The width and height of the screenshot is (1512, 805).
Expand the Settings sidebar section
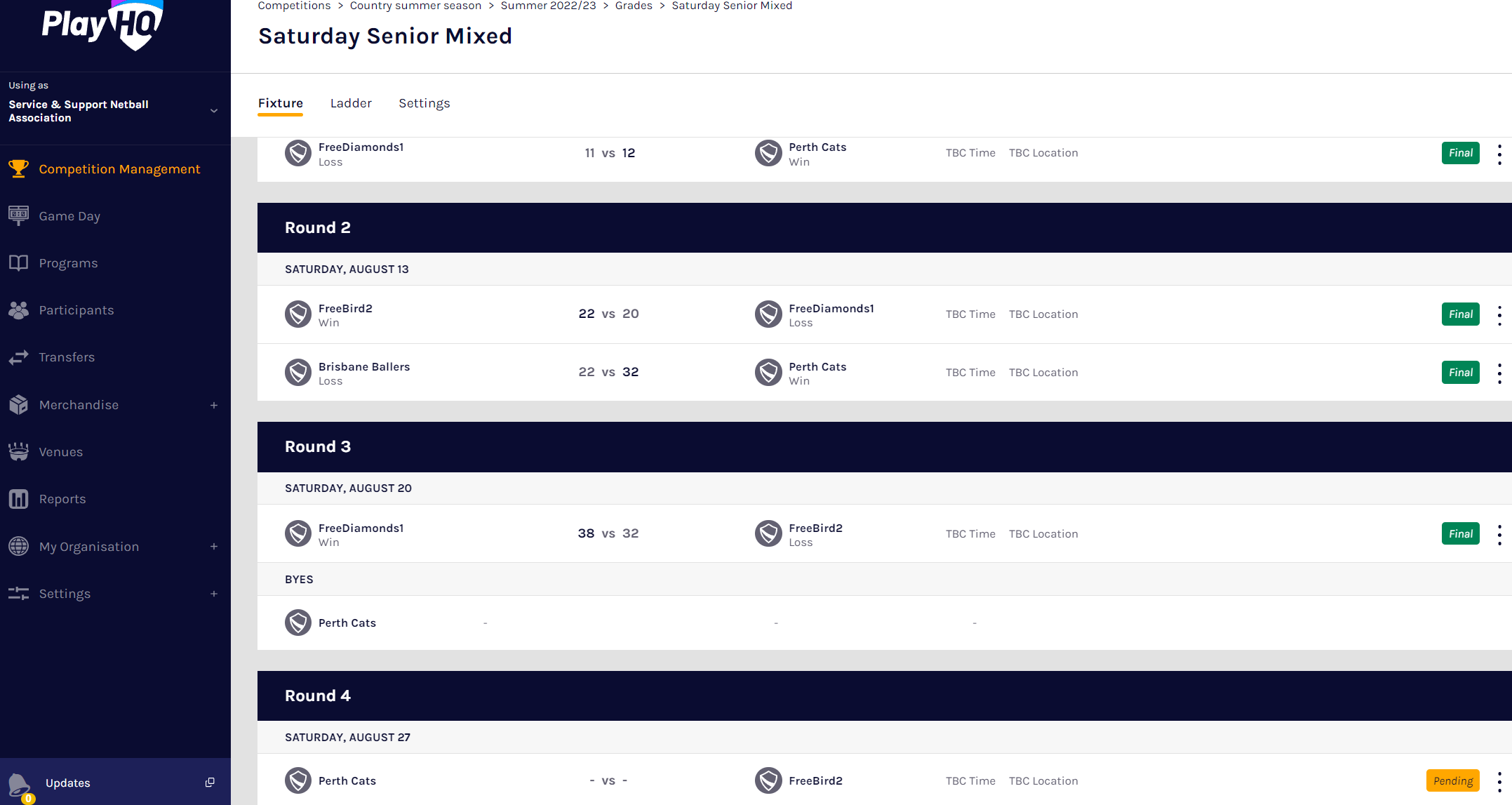(x=214, y=594)
